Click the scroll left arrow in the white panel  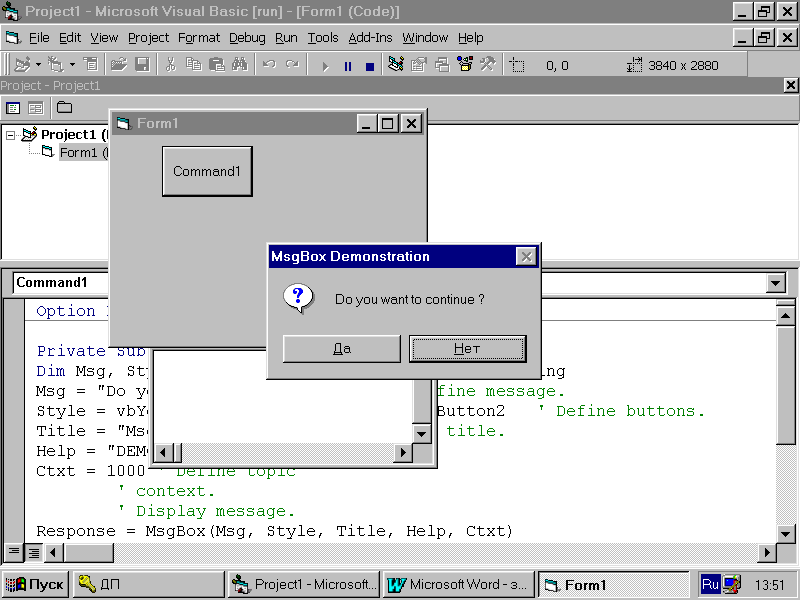(163, 453)
